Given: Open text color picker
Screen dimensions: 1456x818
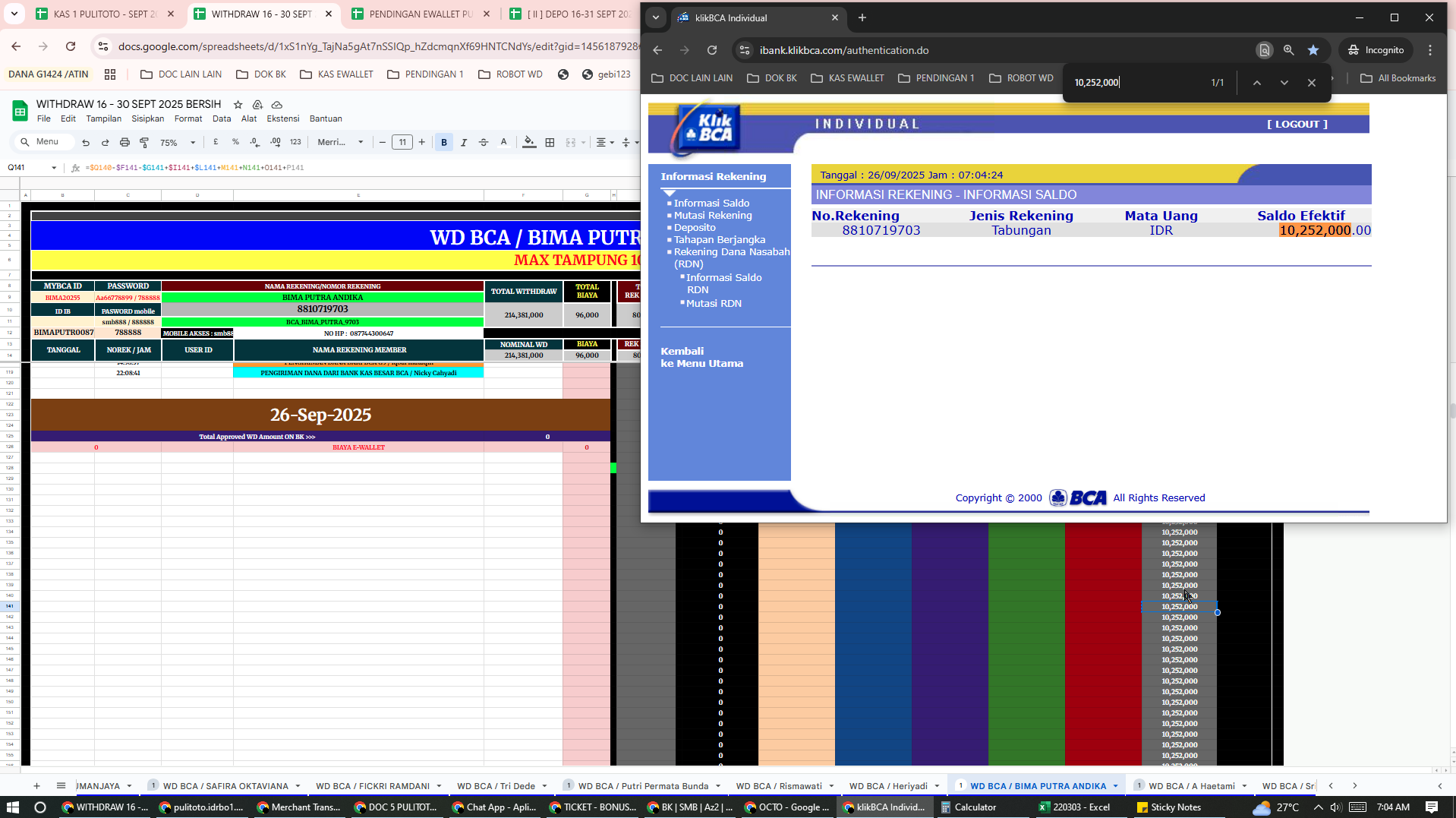Looking at the screenshot, I should [503, 142].
